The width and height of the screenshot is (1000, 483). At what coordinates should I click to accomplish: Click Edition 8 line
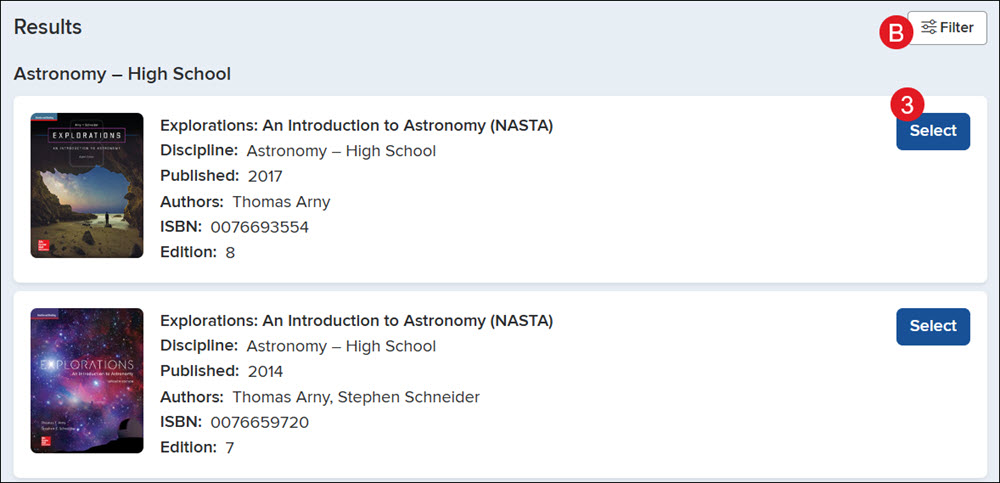pos(198,252)
